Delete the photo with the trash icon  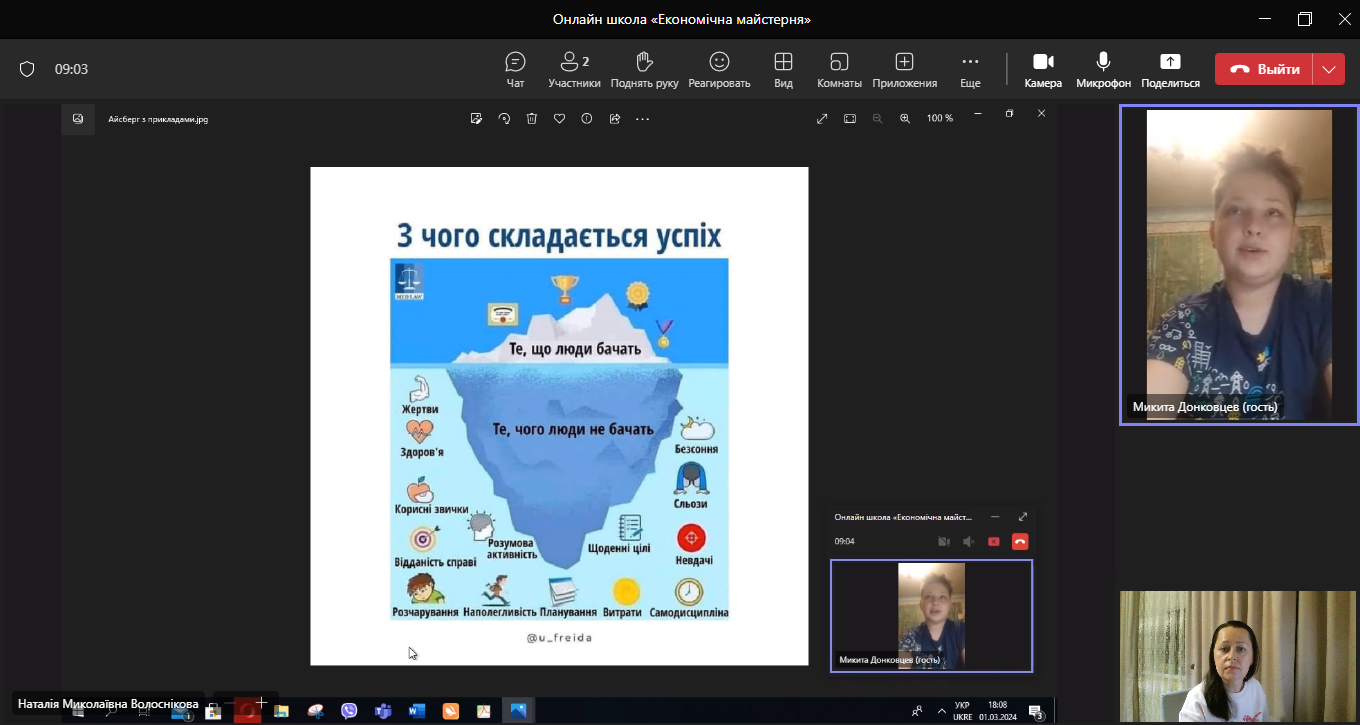(x=532, y=118)
